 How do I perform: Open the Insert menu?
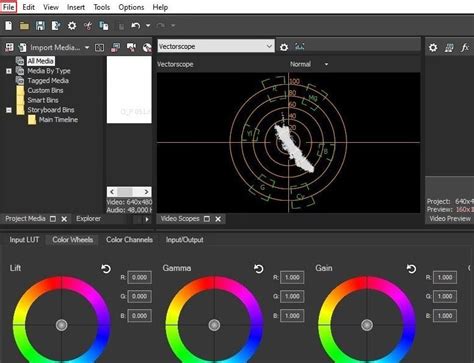pyautogui.click(x=76, y=7)
